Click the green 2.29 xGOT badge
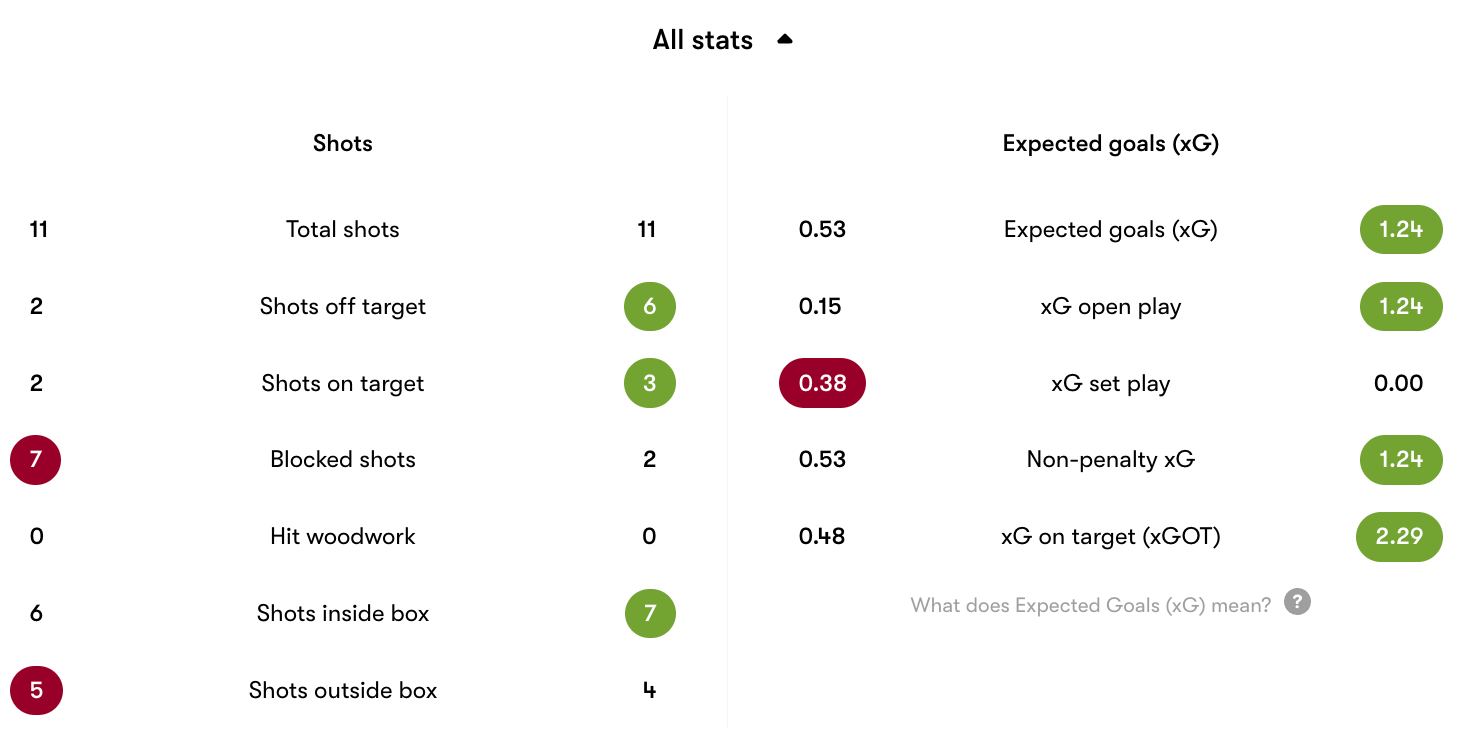This screenshot has width=1464, height=730. tap(1399, 536)
